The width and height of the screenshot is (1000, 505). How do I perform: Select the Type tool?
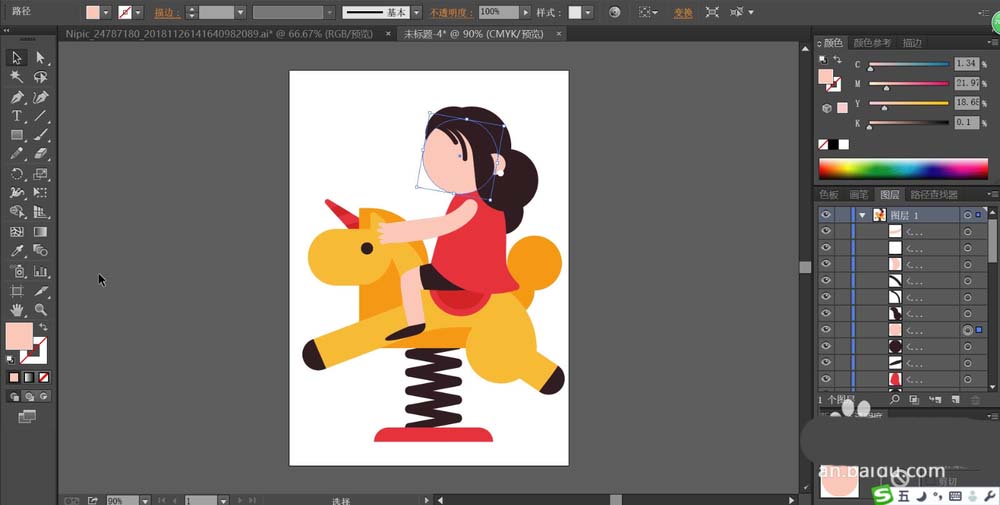(x=17, y=116)
